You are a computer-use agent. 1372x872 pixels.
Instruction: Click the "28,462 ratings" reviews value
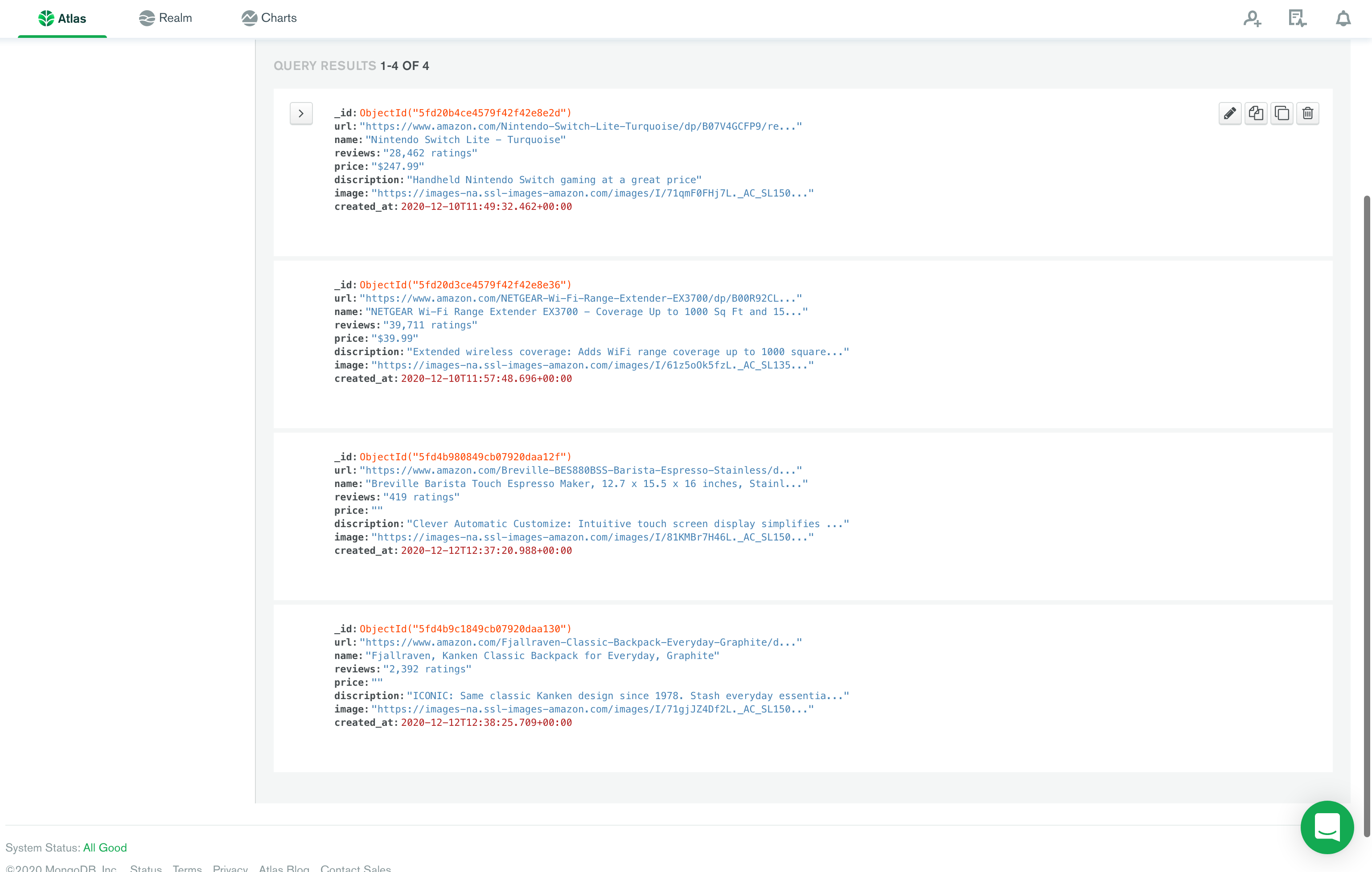pos(430,153)
